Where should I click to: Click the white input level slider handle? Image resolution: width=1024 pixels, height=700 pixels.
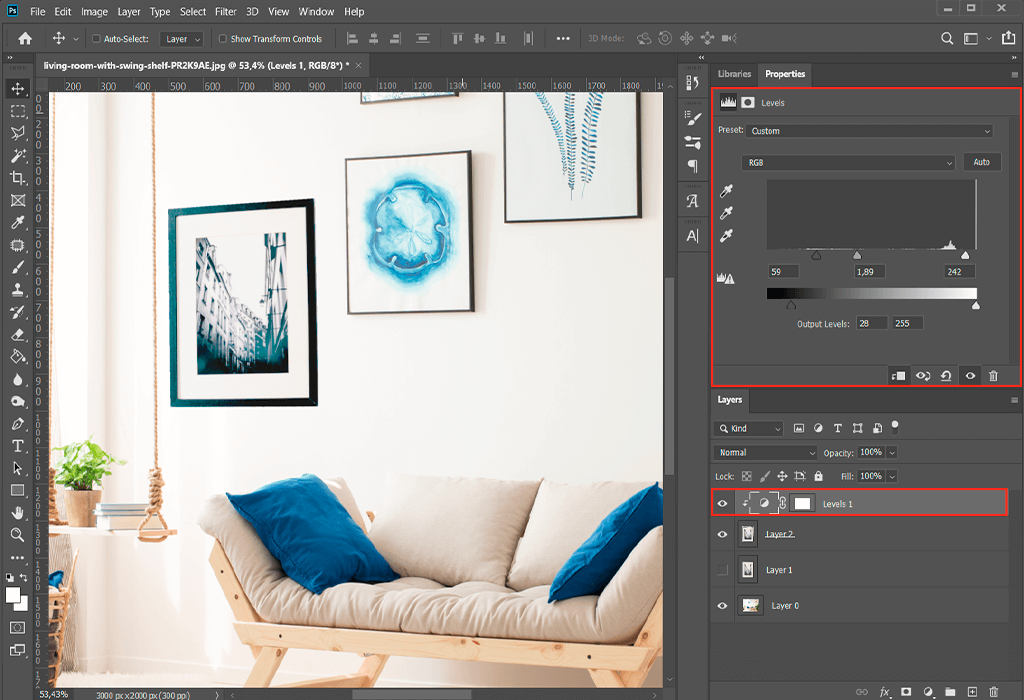coord(965,255)
